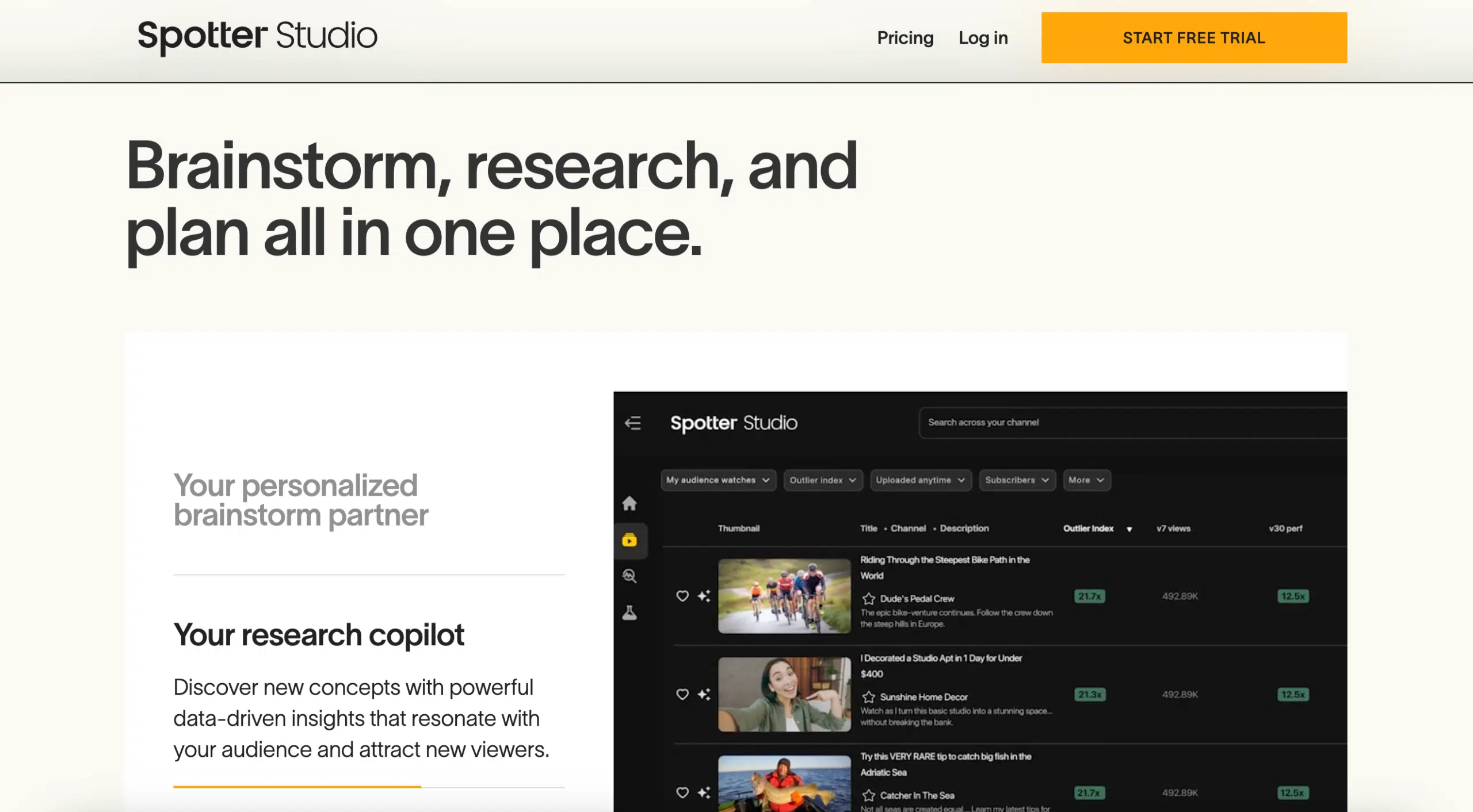Screen dimensions: 1473x812
Task: Click 'Riding Through the Steepest Bike Path' title
Action: (x=945, y=568)
